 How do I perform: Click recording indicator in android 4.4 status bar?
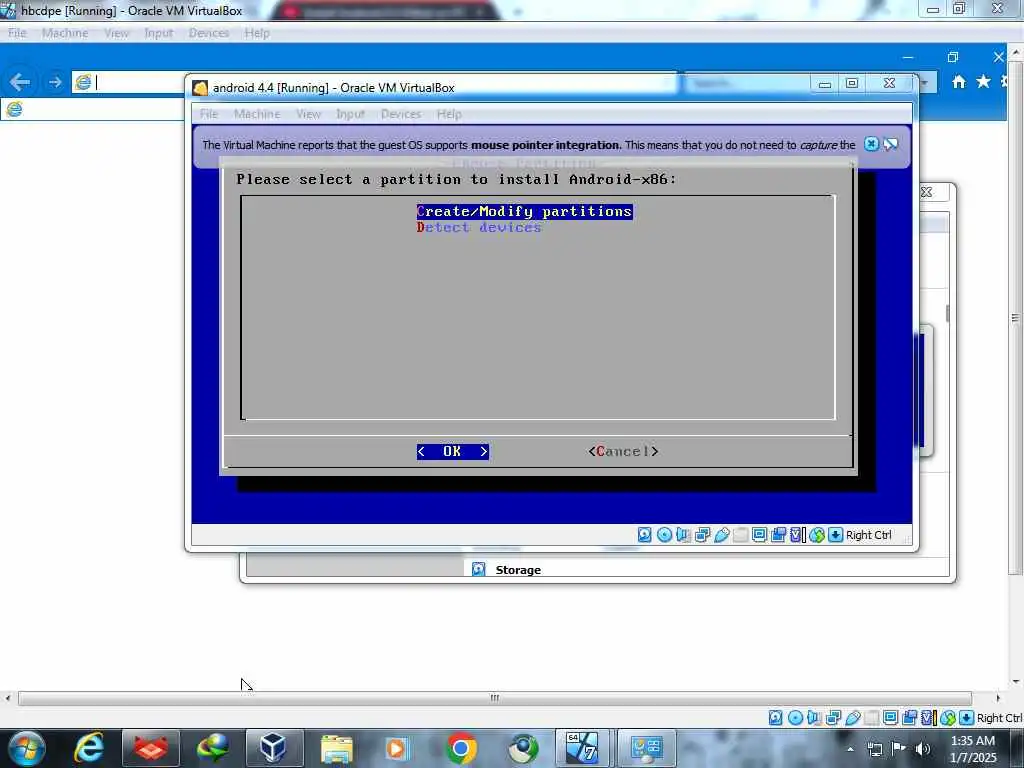tap(778, 535)
